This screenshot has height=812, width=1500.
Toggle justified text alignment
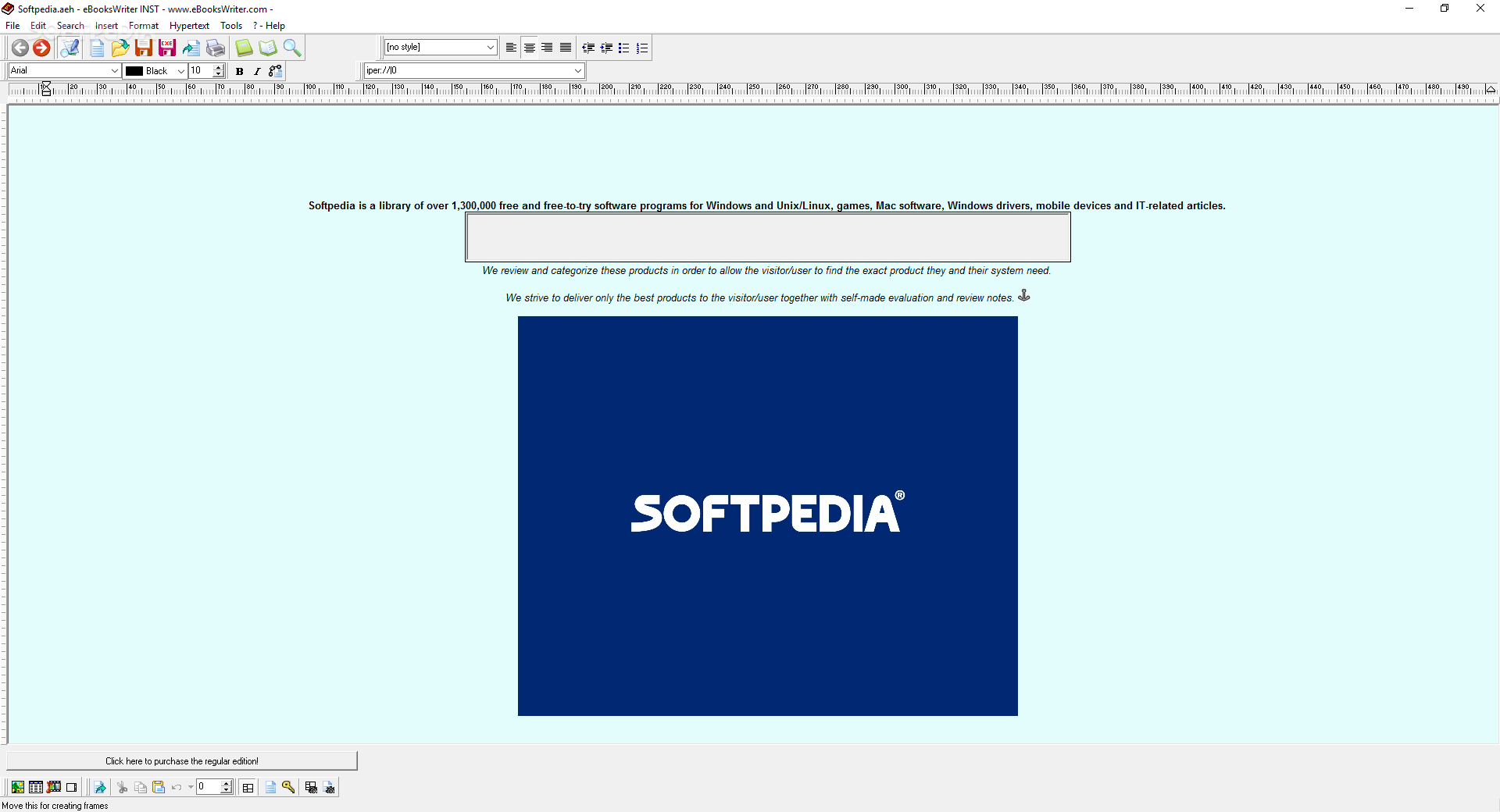click(565, 48)
